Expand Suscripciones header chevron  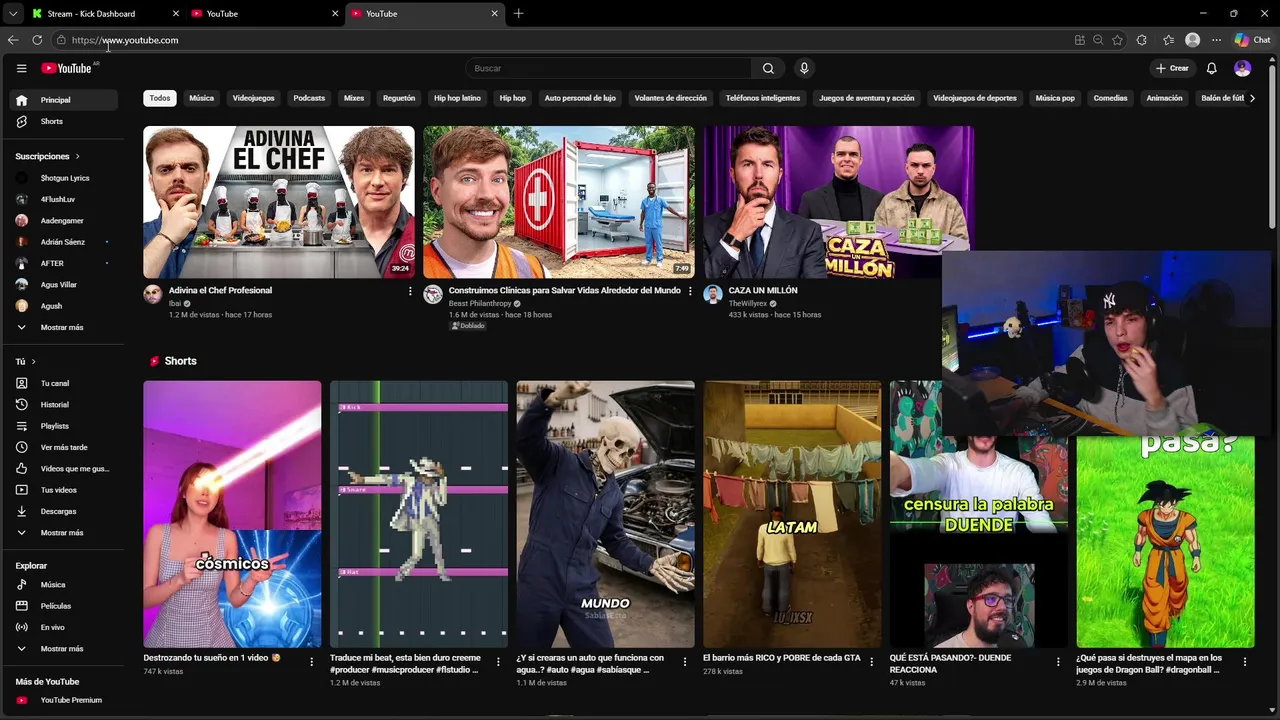point(77,157)
